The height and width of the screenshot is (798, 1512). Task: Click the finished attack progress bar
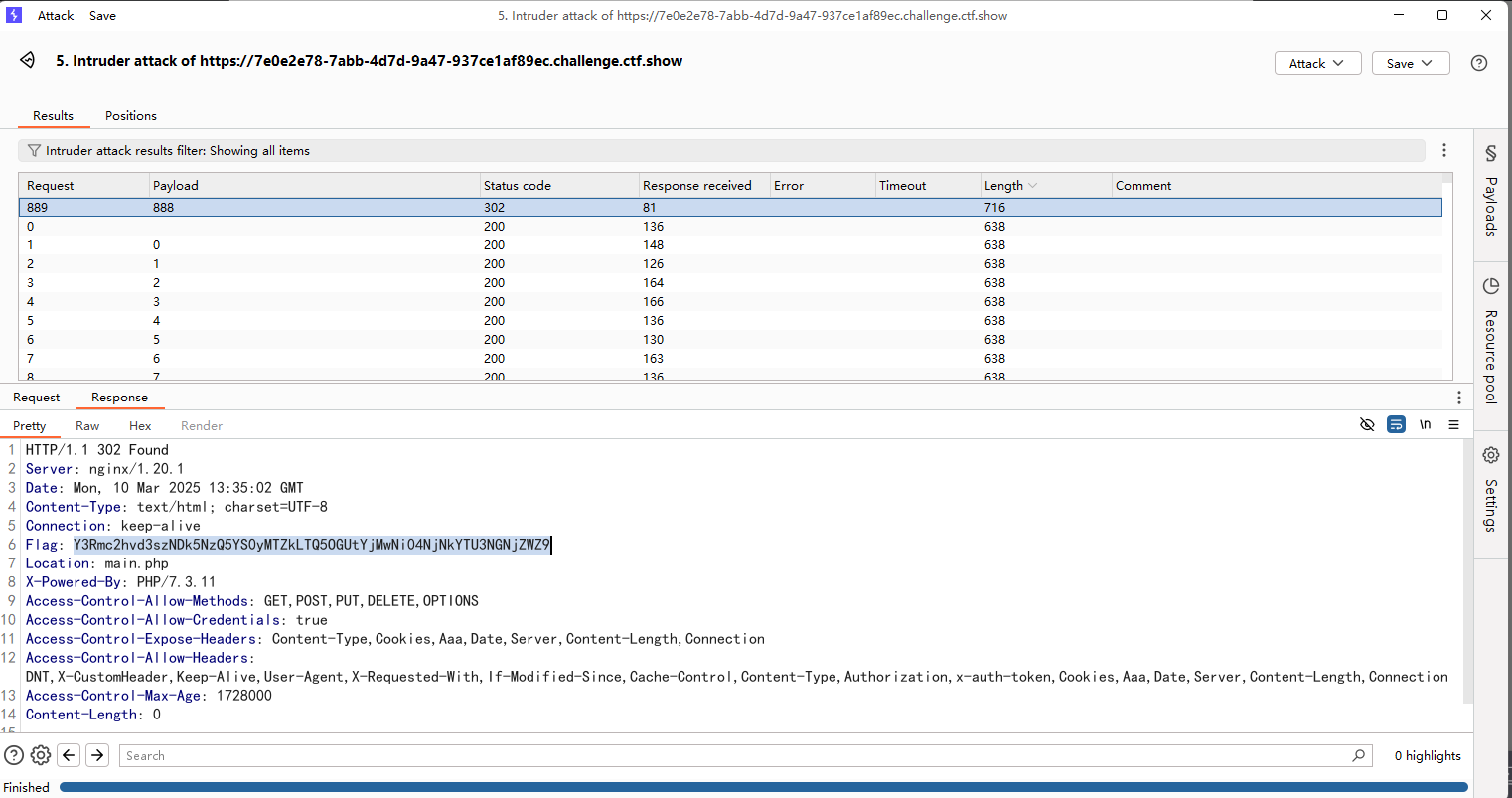(763, 787)
